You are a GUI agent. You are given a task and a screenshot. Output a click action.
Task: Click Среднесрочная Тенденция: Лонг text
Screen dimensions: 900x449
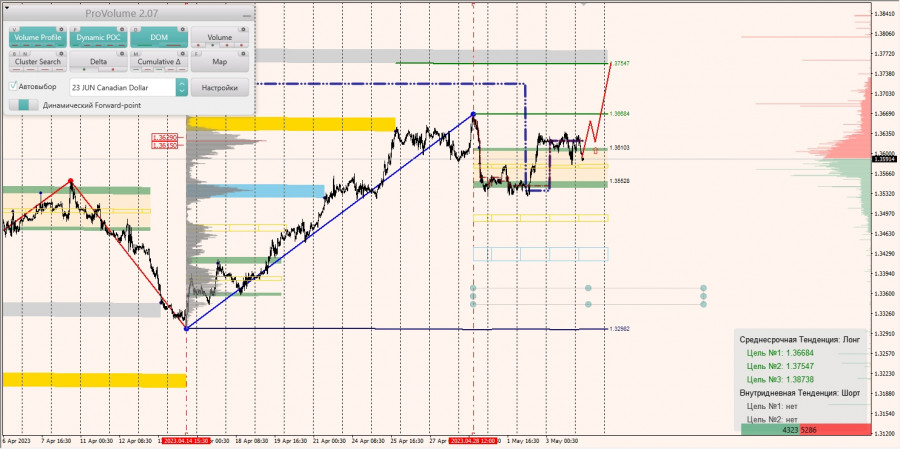coord(800,339)
